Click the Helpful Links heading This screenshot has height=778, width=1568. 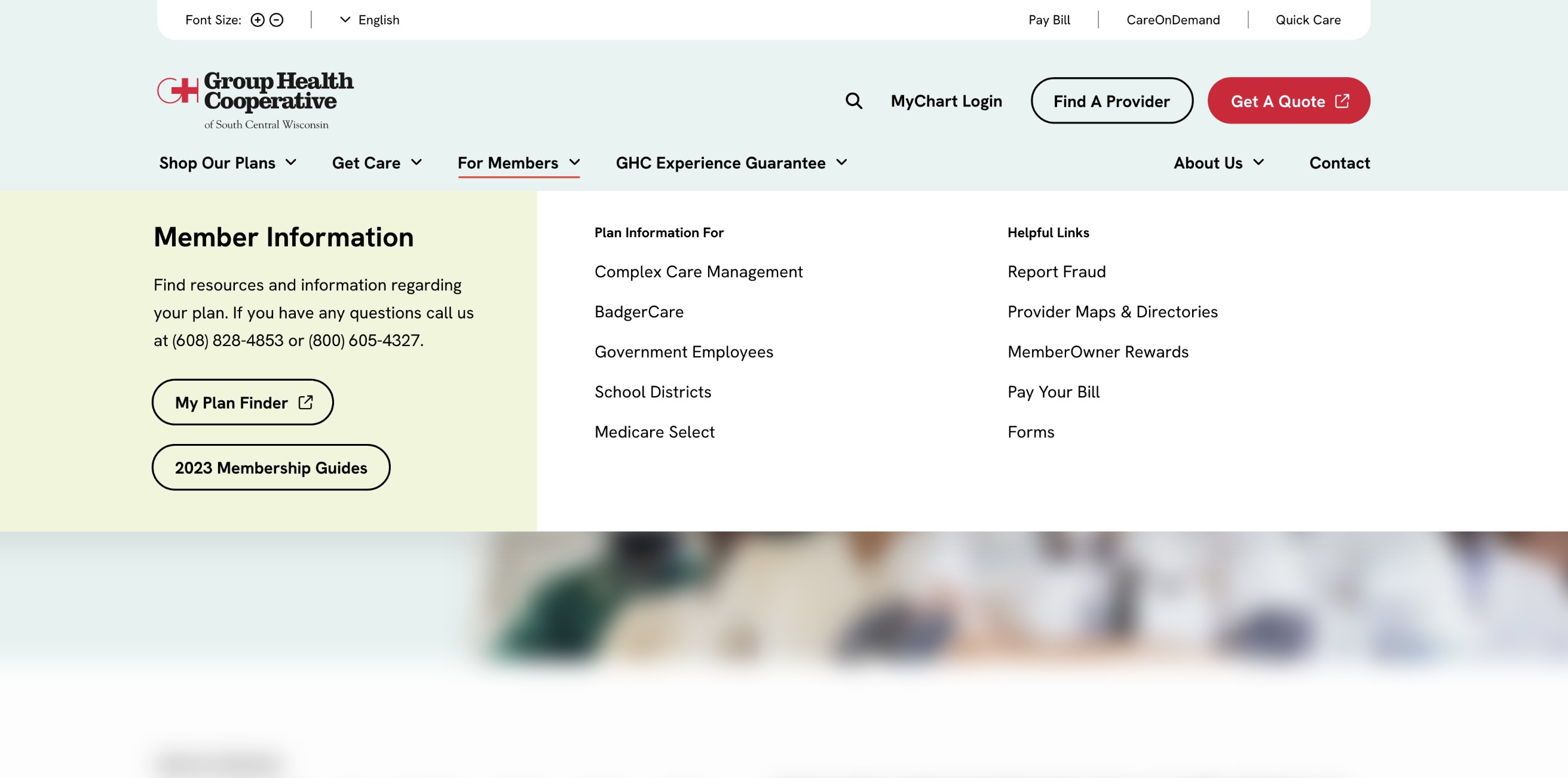(x=1048, y=232)
